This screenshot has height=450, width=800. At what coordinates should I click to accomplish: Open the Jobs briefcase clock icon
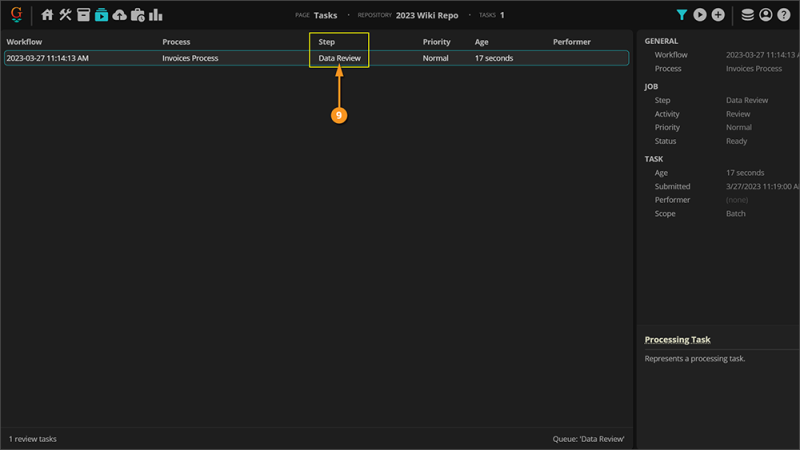pyautogui.click(x=138, y=15)
